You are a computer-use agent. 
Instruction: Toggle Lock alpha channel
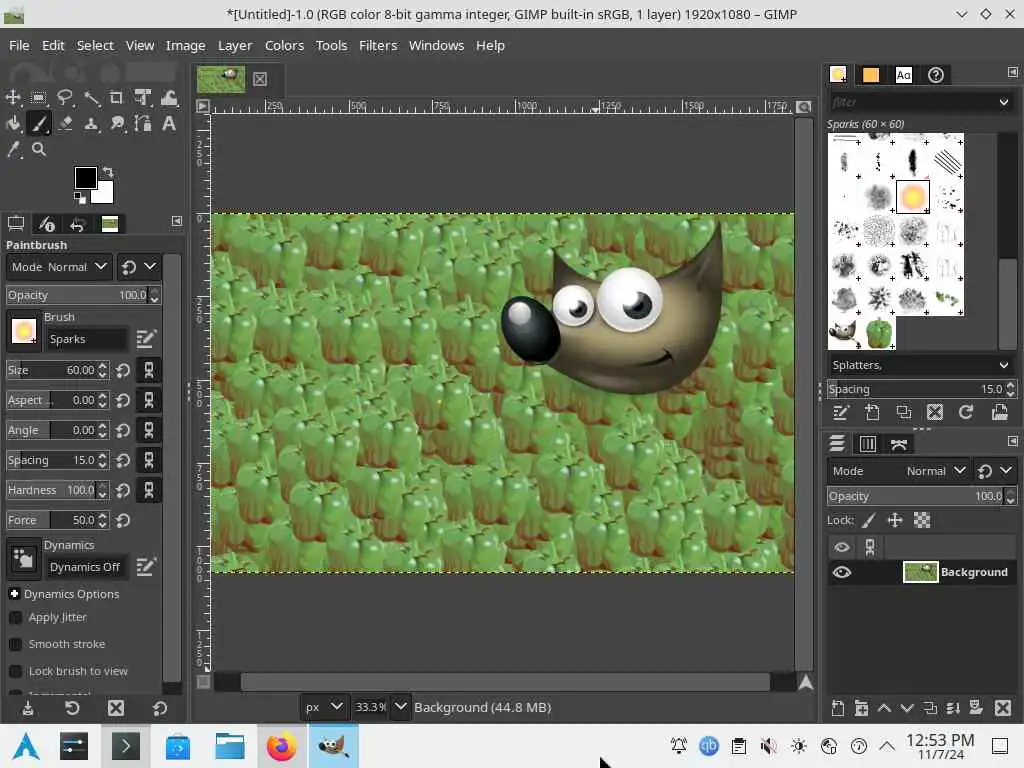point(921,520)
